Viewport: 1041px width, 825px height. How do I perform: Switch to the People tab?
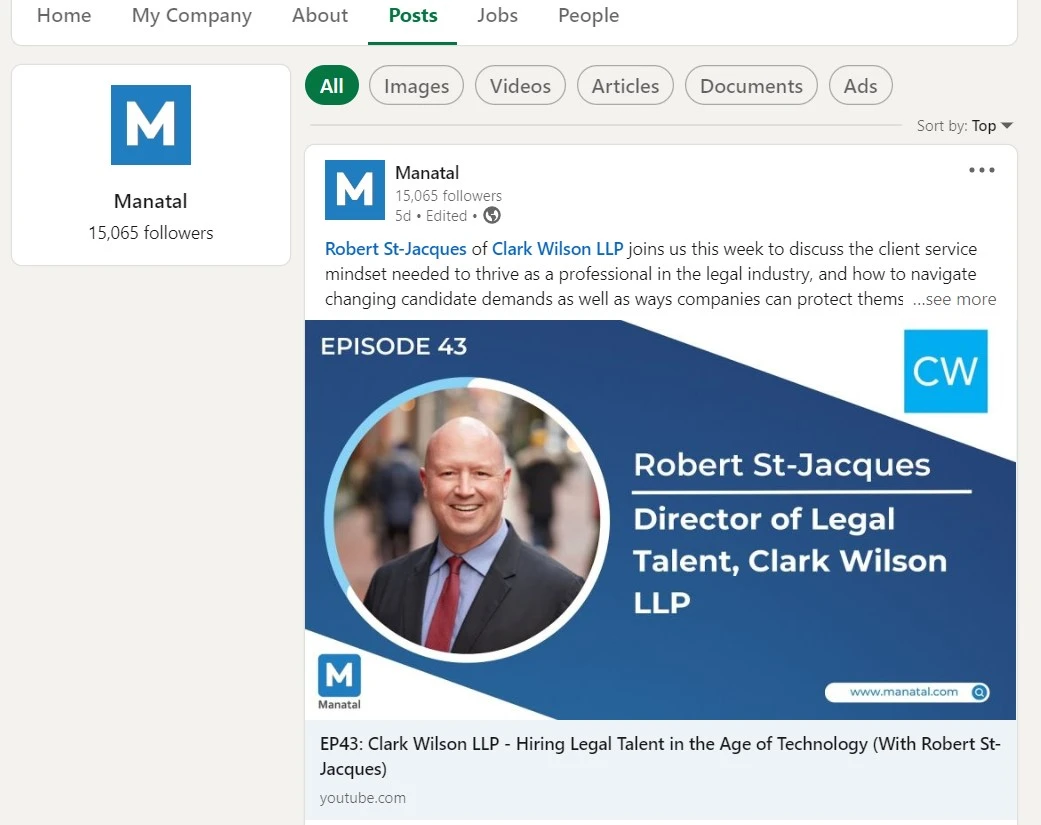click(x=588, y=15)
